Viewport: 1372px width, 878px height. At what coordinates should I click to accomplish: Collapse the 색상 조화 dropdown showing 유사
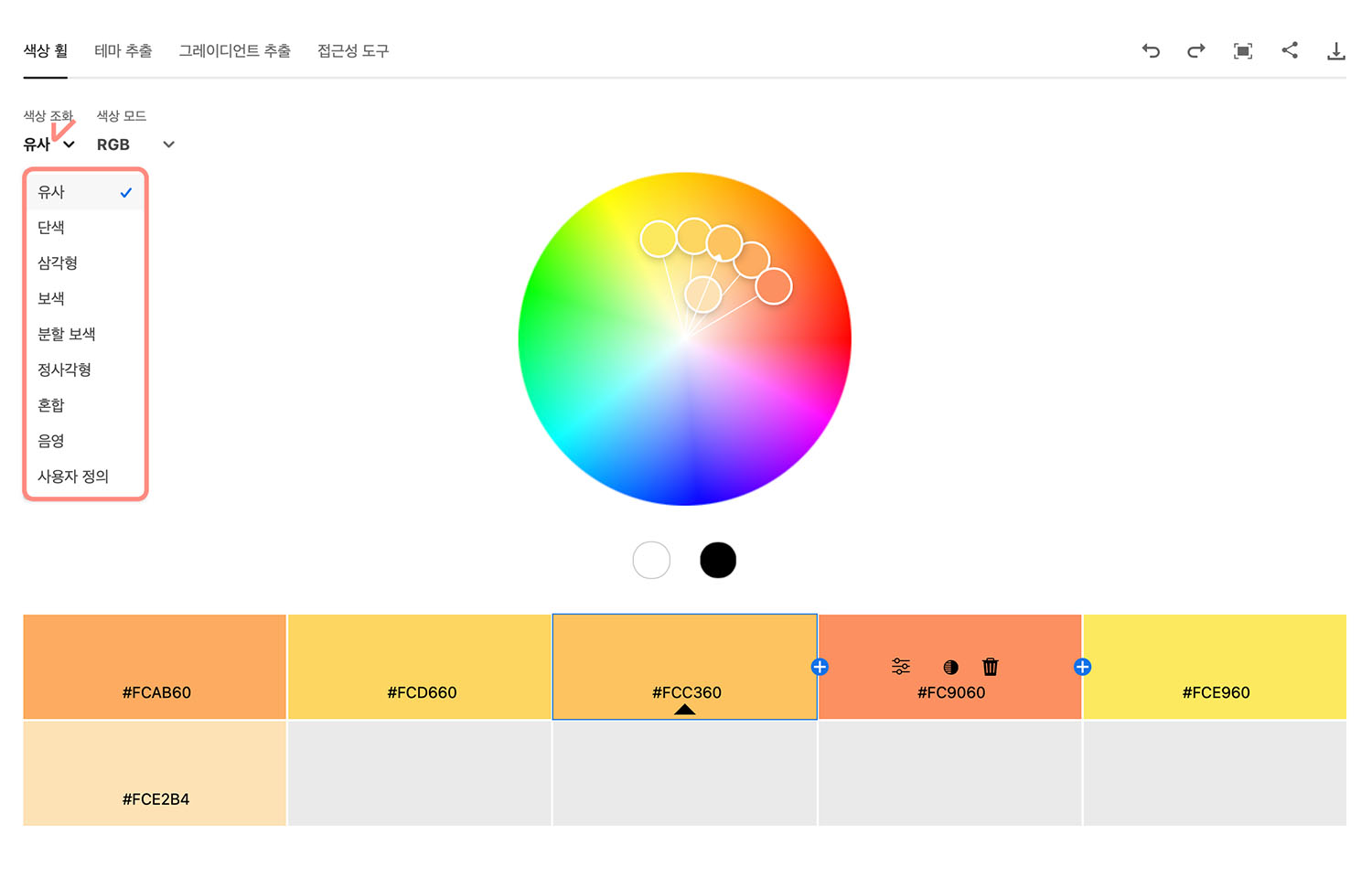click(x=49, y=145)
